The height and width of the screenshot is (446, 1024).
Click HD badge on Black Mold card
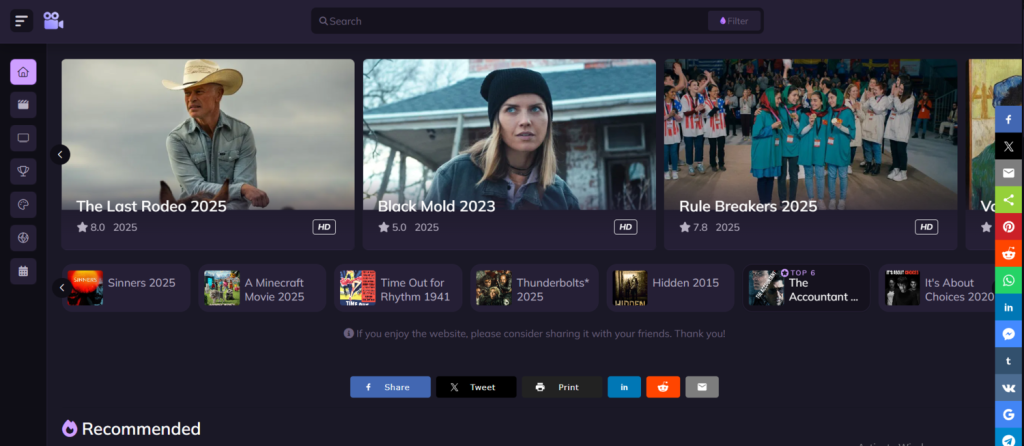pyautogui.click(x=626, y=227)
